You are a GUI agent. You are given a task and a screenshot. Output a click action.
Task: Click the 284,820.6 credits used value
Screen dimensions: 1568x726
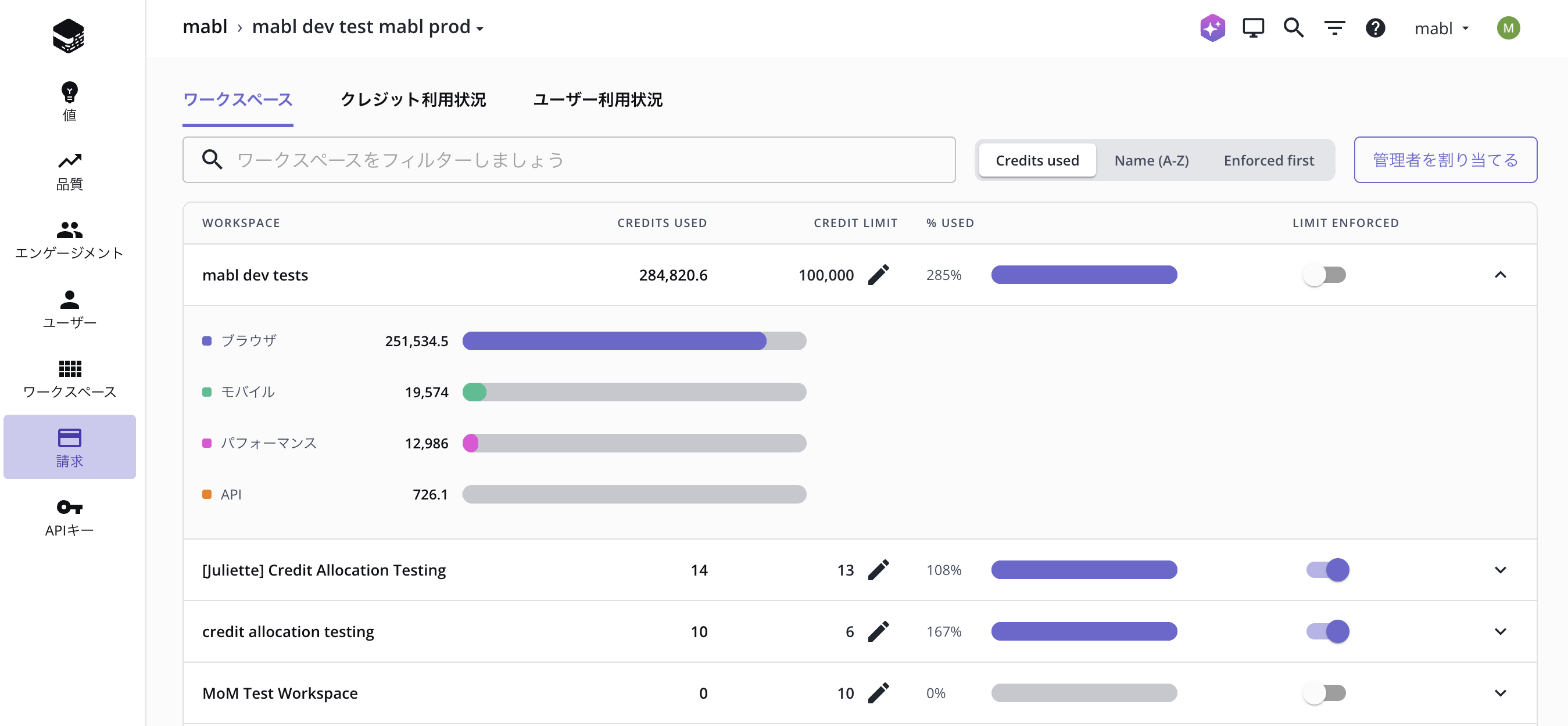pyautogui.click(x=673, y=275)
